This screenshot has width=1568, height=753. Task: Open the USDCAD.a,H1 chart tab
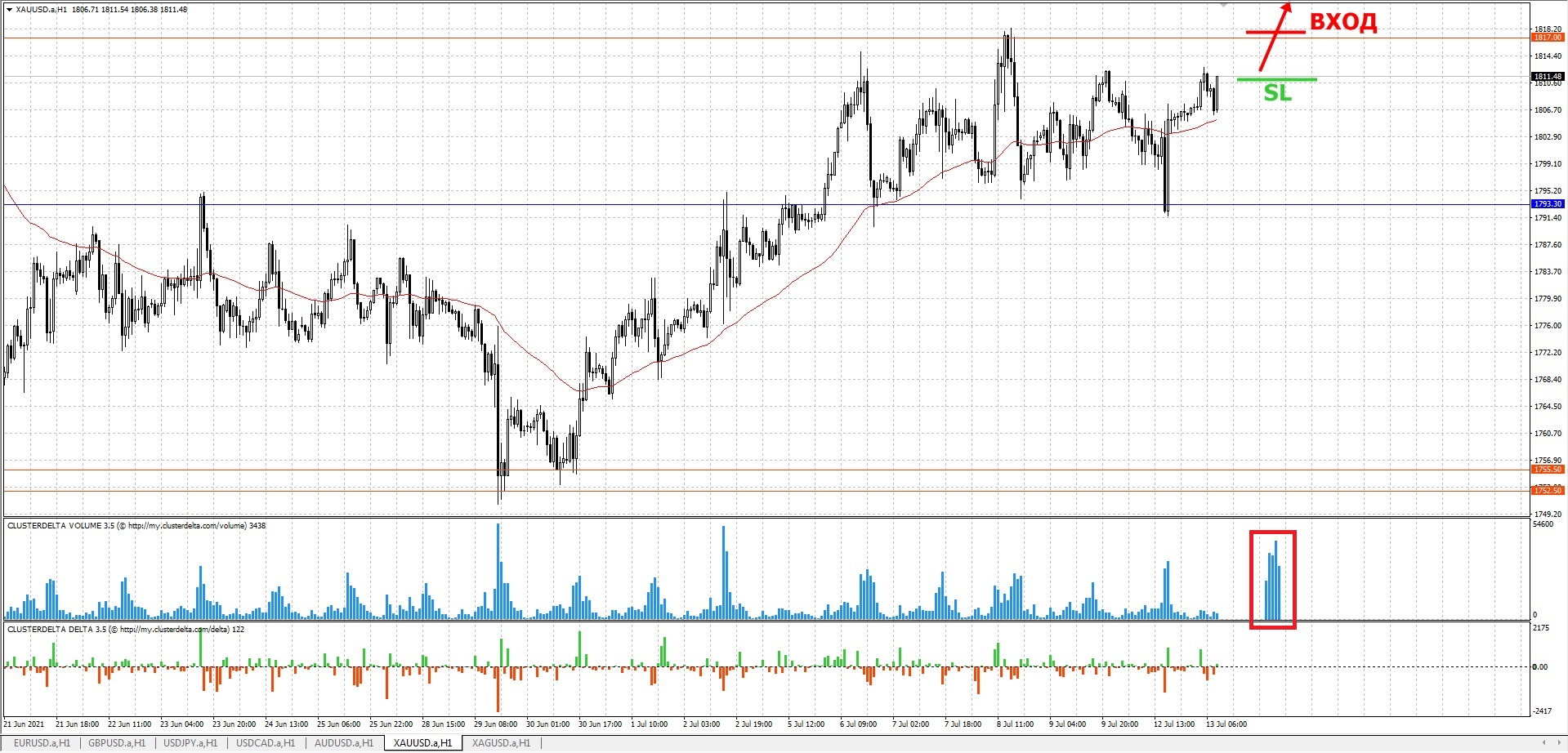point(266,743)
